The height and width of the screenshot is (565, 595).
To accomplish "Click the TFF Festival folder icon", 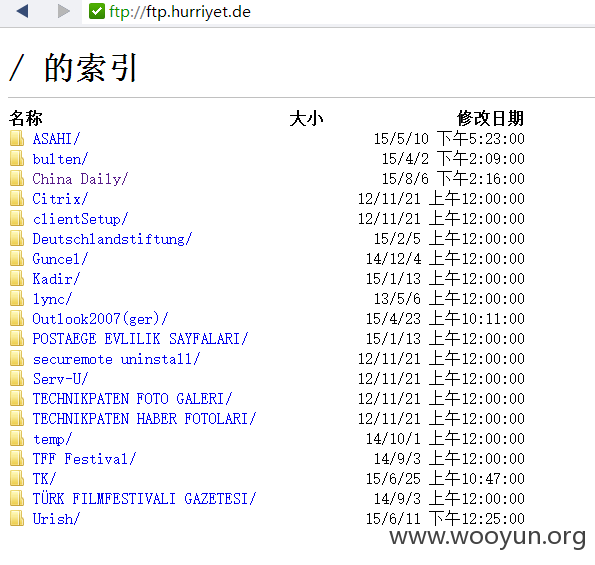I will point(17,458).
